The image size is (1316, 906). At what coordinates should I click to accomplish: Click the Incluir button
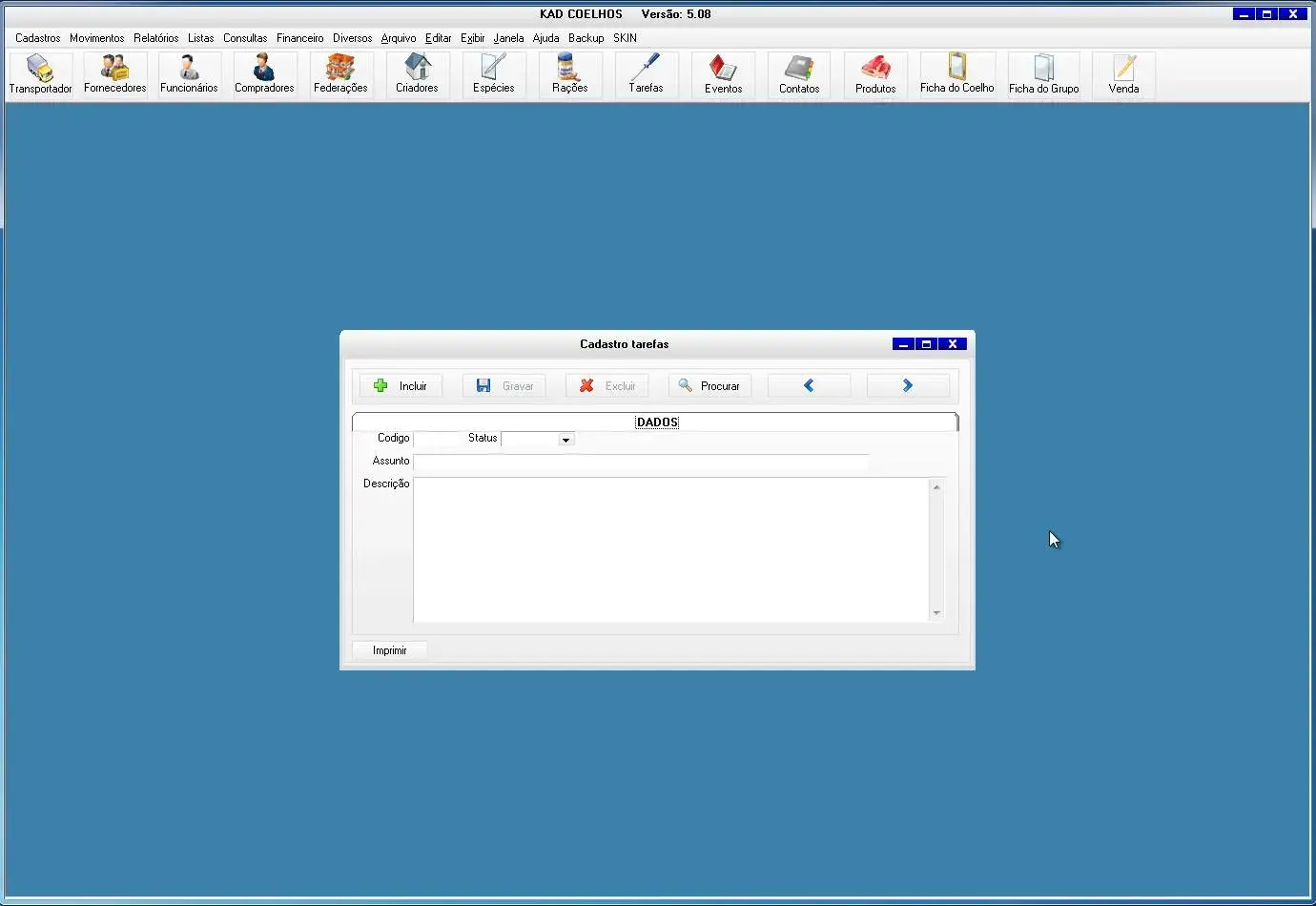click(401, 386)
